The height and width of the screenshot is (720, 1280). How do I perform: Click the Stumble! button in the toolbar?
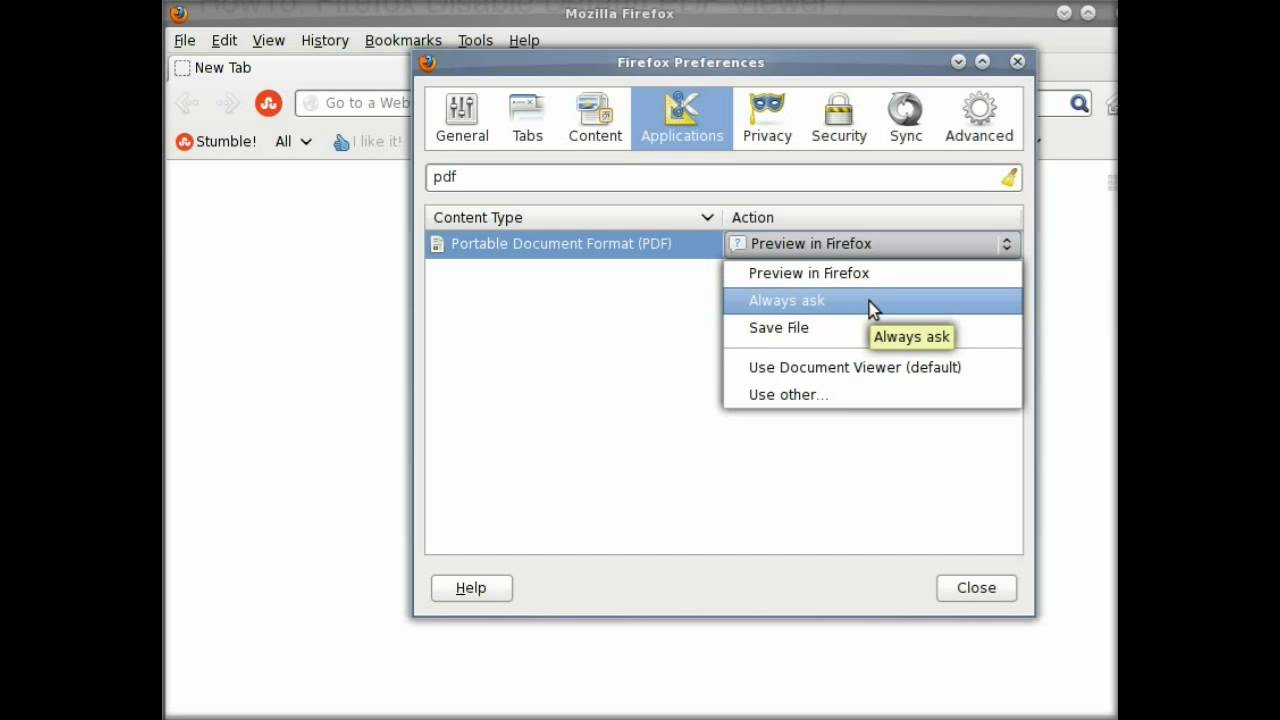pos(216,142)
